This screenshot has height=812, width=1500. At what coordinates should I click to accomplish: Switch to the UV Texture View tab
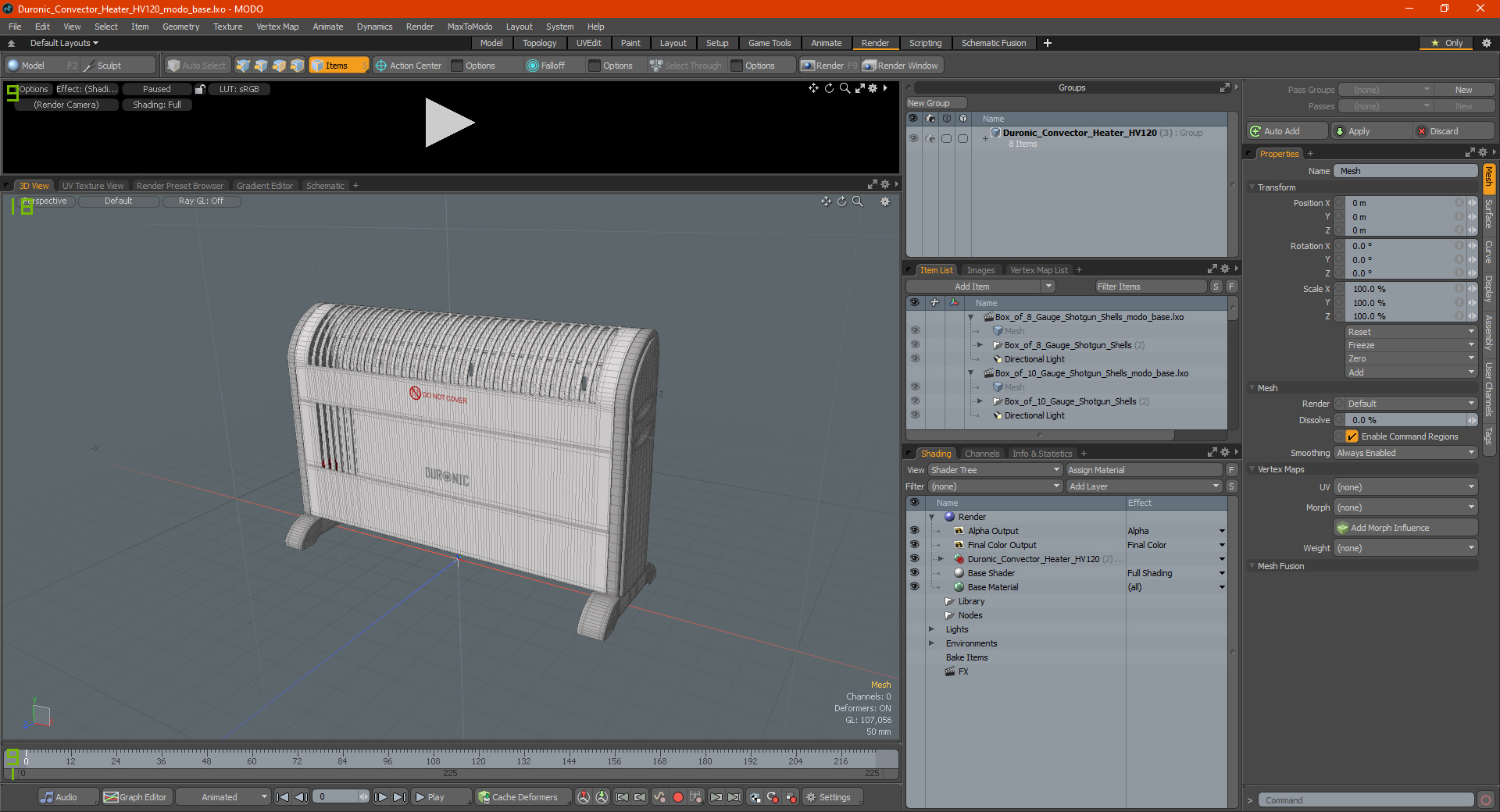click(x=93, y=186)
